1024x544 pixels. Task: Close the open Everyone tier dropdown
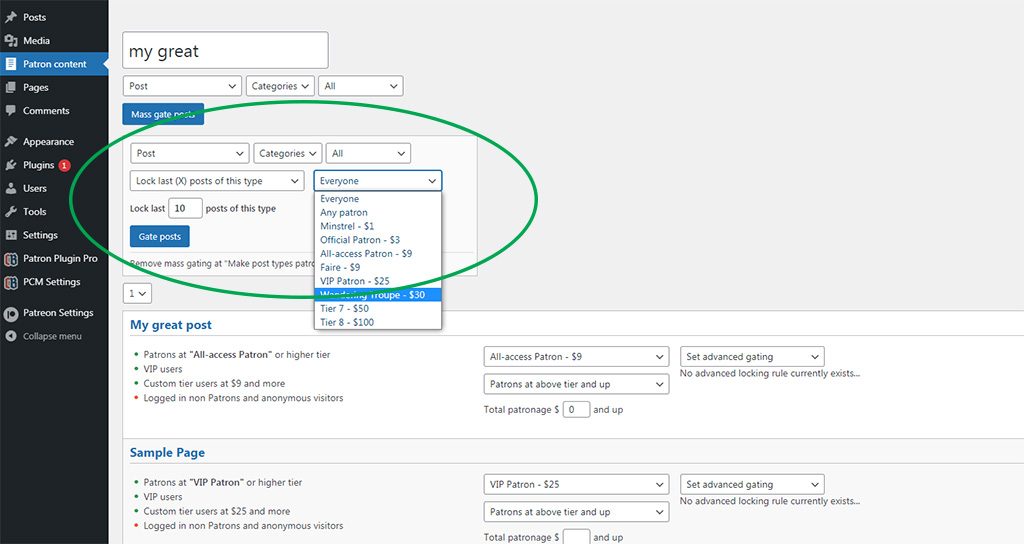click(377, 181)
